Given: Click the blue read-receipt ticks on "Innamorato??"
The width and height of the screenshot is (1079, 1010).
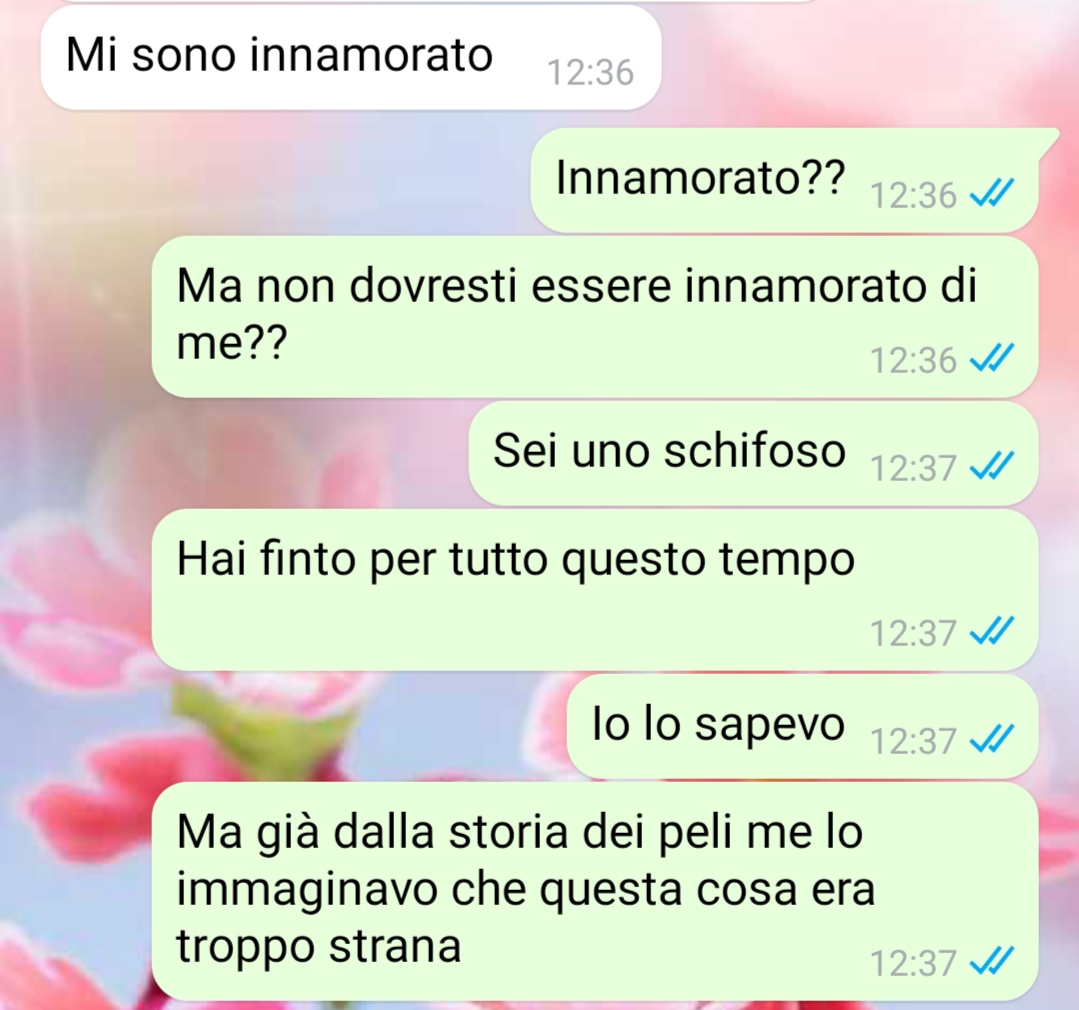Looking at the screenshot, I should [x=992, y=193].
